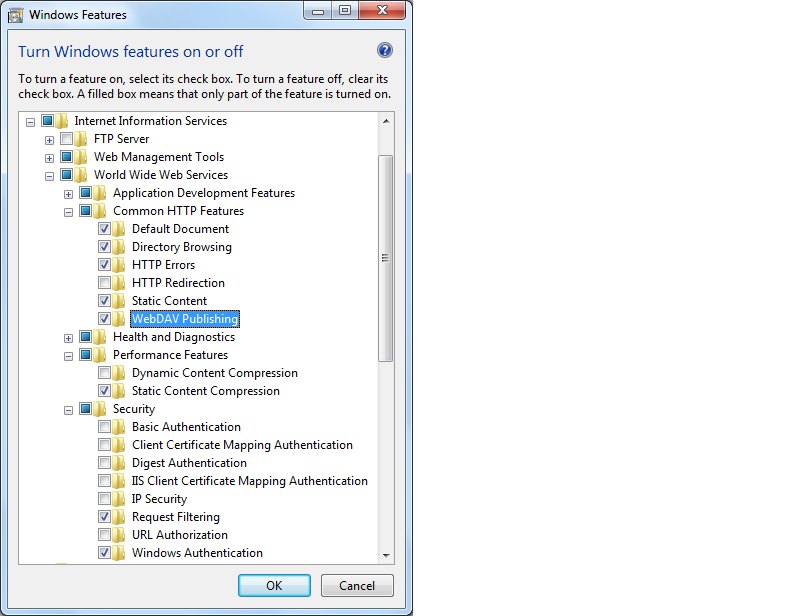
Task: Collapse the Internet Information Services node
Action: pyautogui.click(x=30, y=122)
